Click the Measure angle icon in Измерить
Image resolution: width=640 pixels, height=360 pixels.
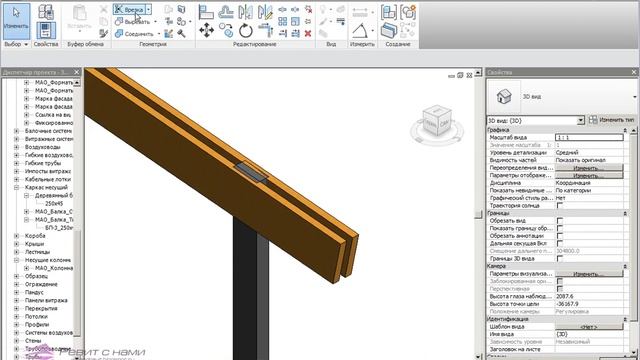[x=360, y=31]
